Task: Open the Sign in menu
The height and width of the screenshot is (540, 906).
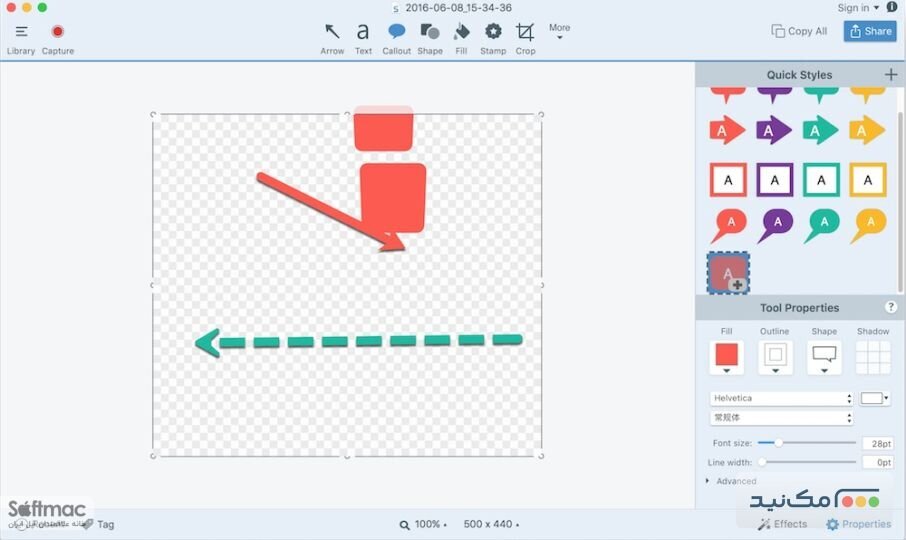Action: point(857,8)
